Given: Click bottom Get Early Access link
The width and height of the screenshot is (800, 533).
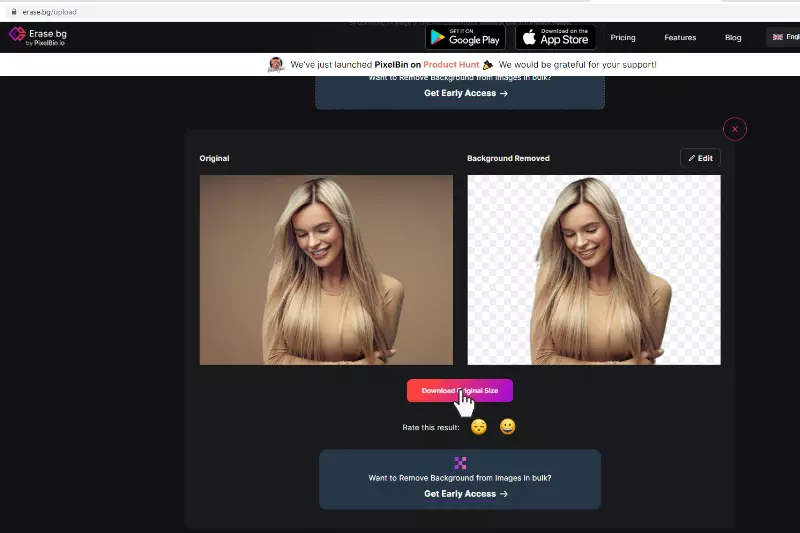Looking at the screenshot, I should coord(466,494).
